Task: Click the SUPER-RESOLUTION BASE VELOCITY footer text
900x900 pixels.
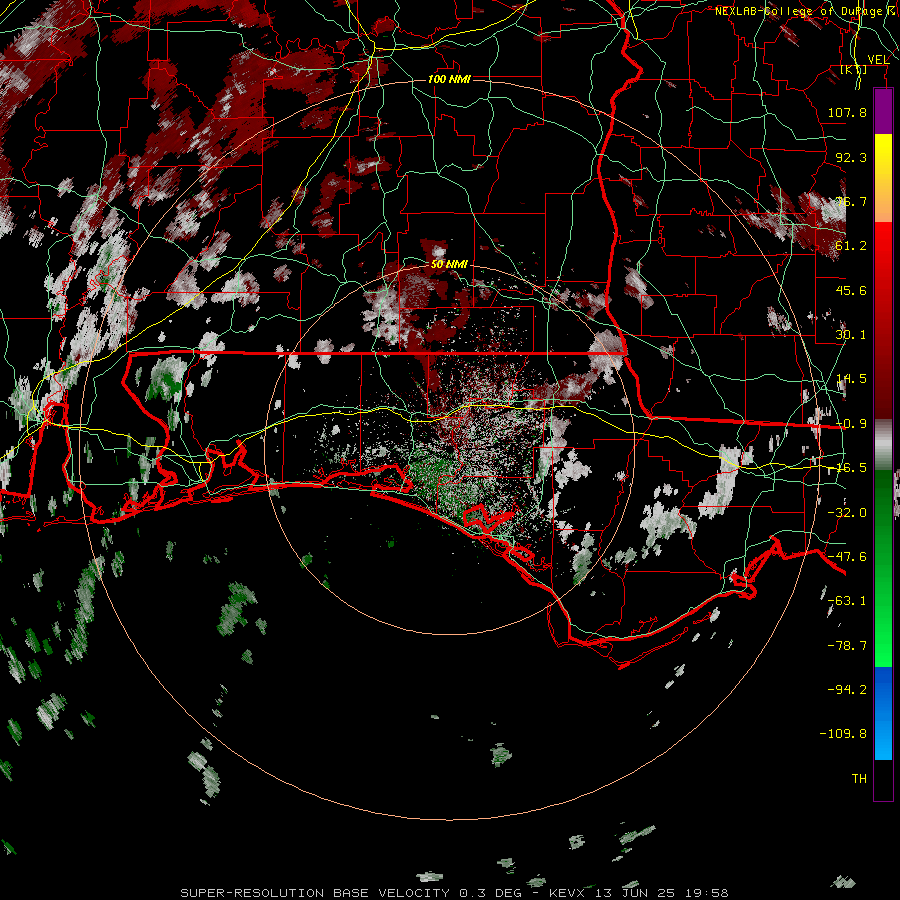Action: [x=315, y=893]
